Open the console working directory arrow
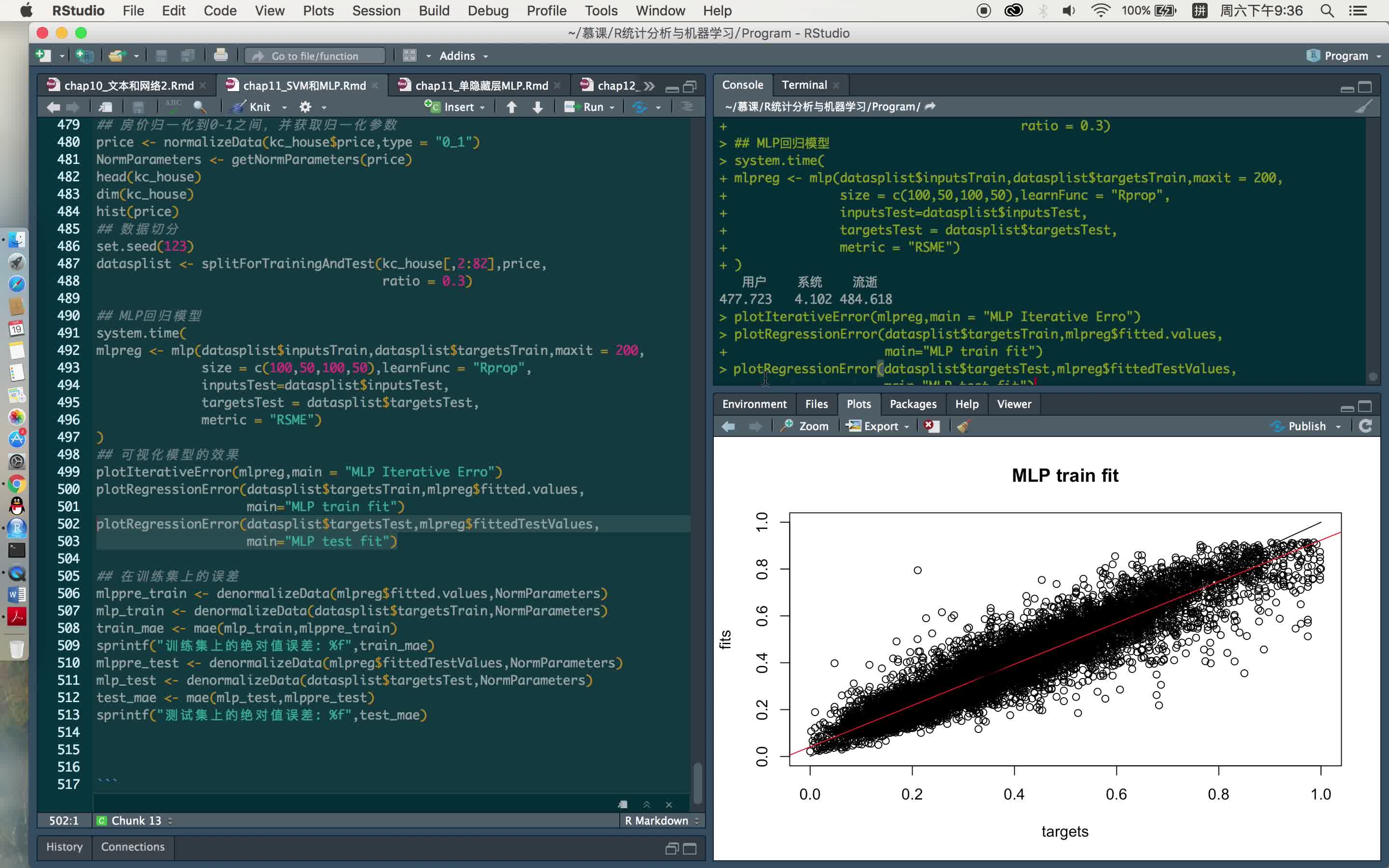Screen dimensions: 1389x868 tap(930, 106)
